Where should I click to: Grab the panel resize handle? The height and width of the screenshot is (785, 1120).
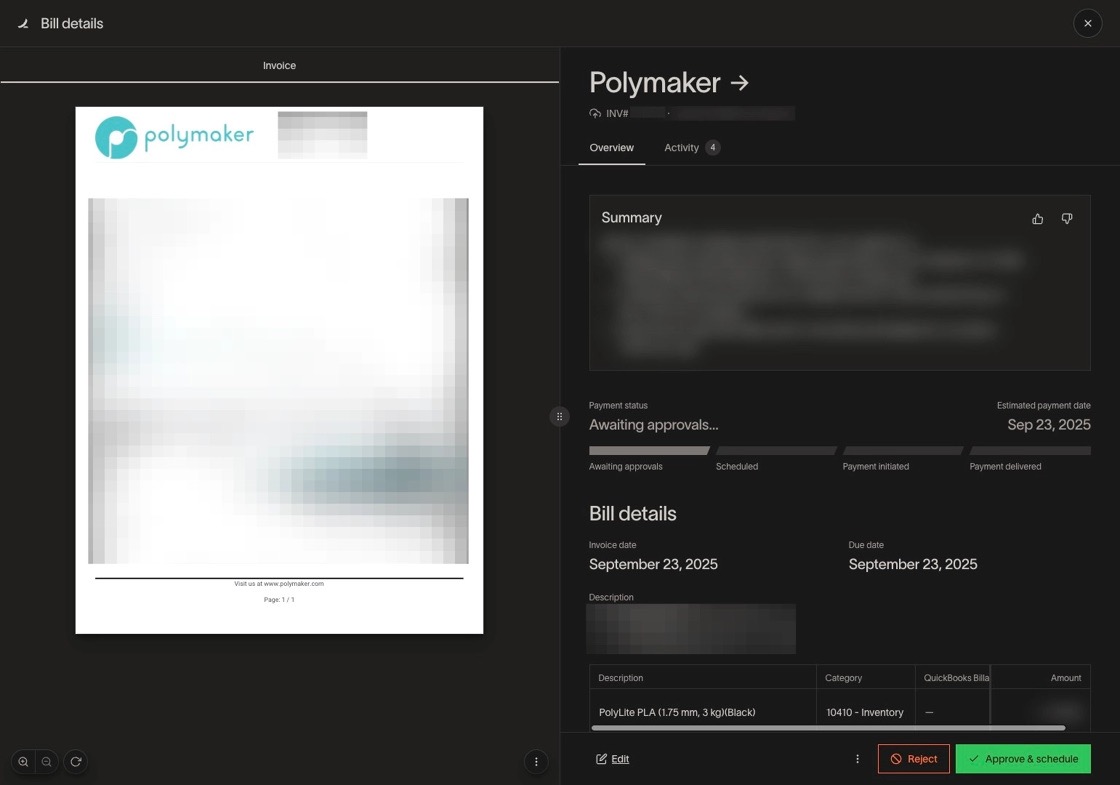559,417
